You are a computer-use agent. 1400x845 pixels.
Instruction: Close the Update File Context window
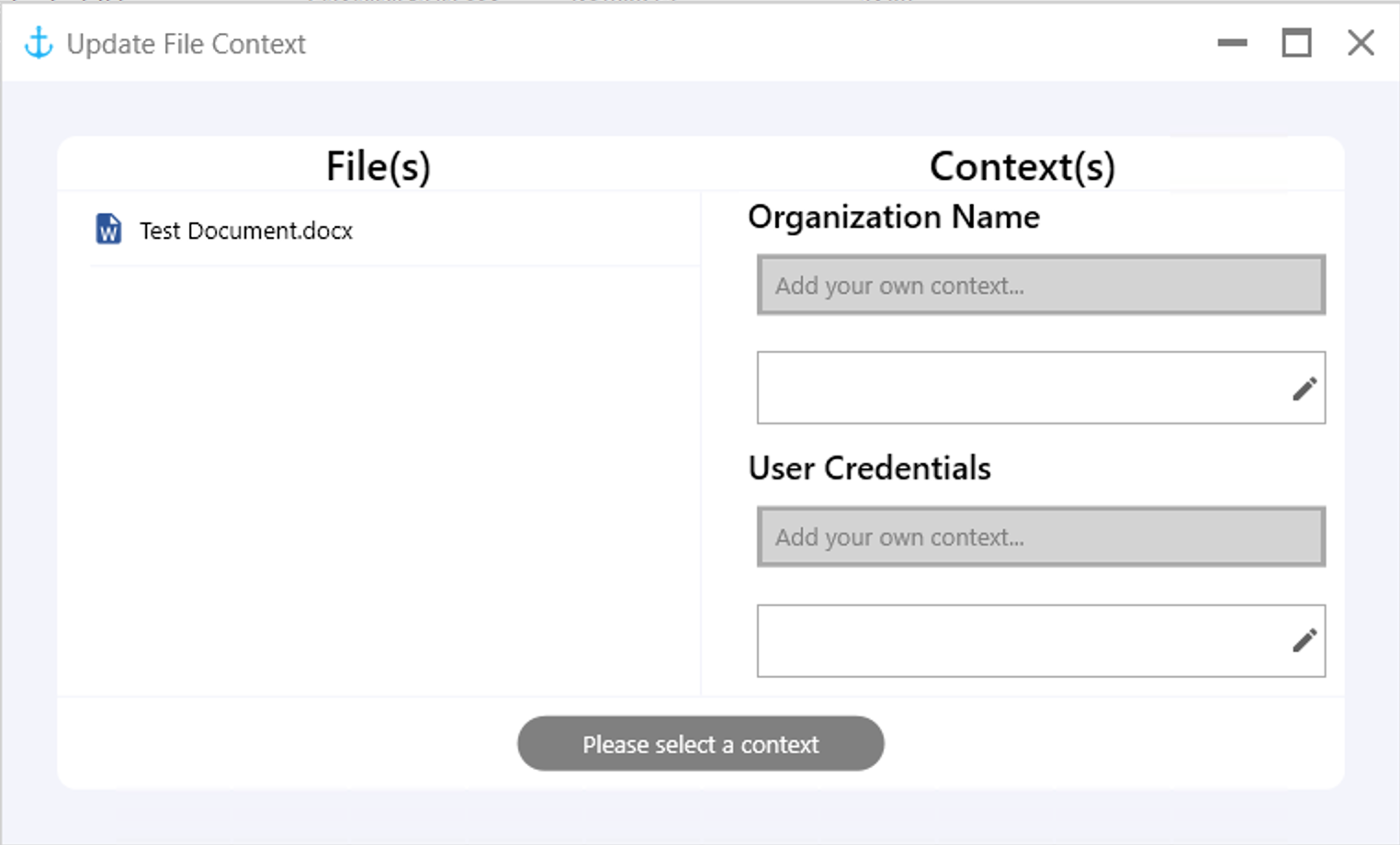[1360, 43]
